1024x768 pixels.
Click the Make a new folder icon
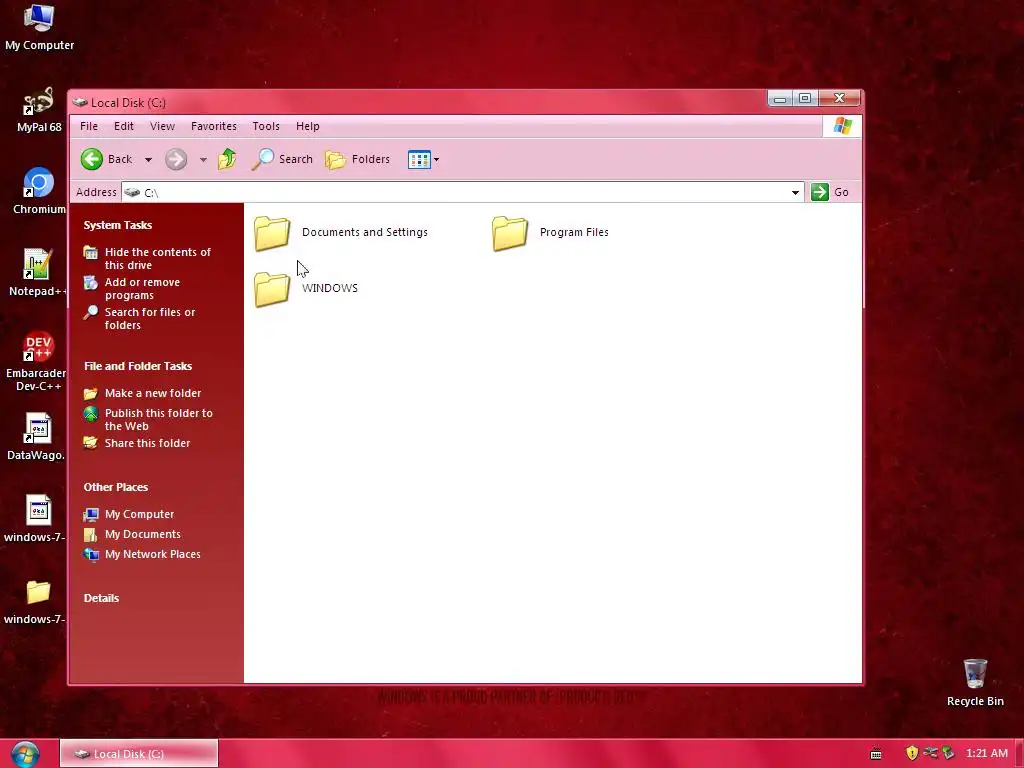91,393
